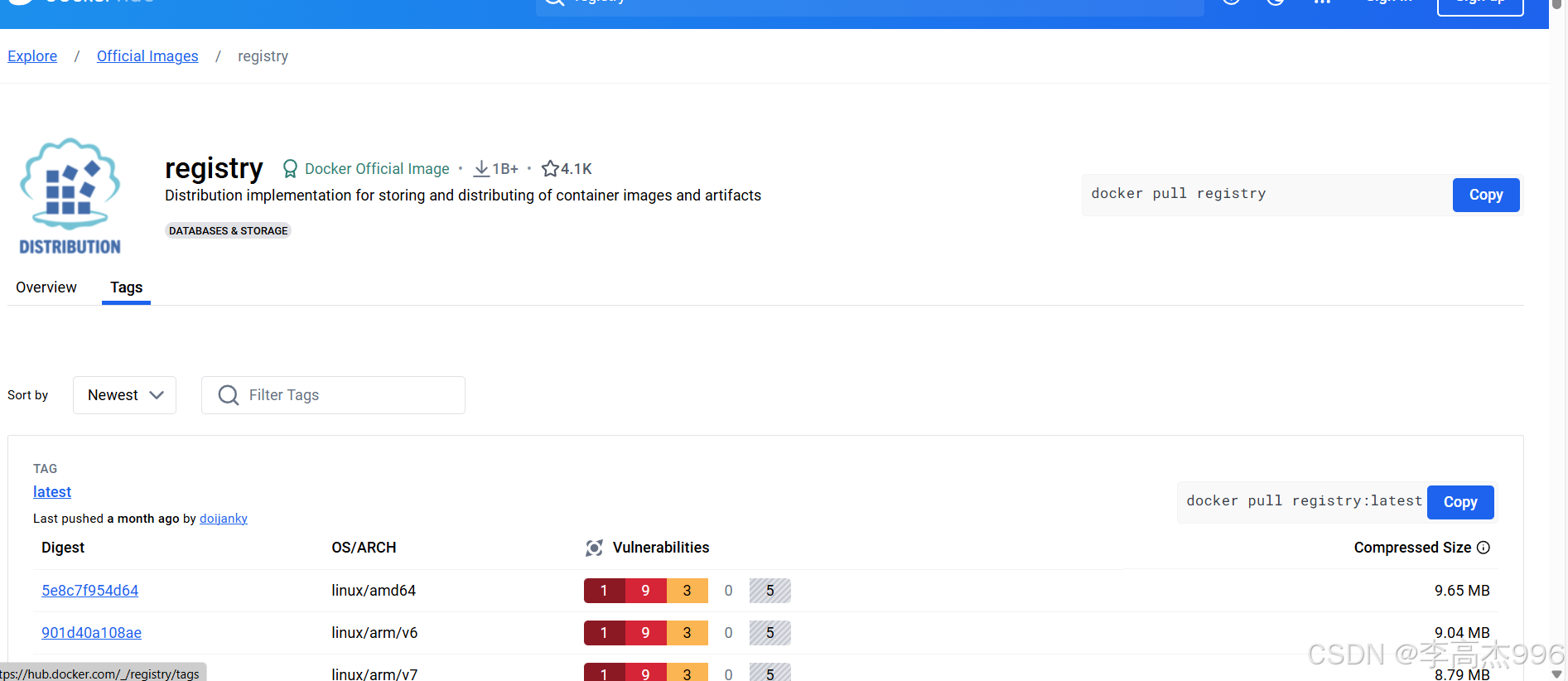Click high vulnerabilities swatch for linux/arm/v6
1568x681 pixels.
(x=646, y=633)
